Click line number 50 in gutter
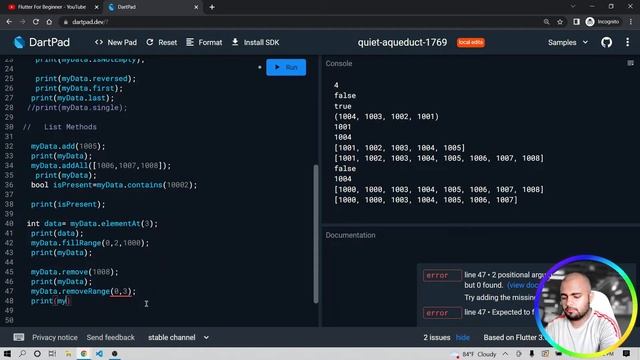Screen dimensions: 640x360 point(9,320)
